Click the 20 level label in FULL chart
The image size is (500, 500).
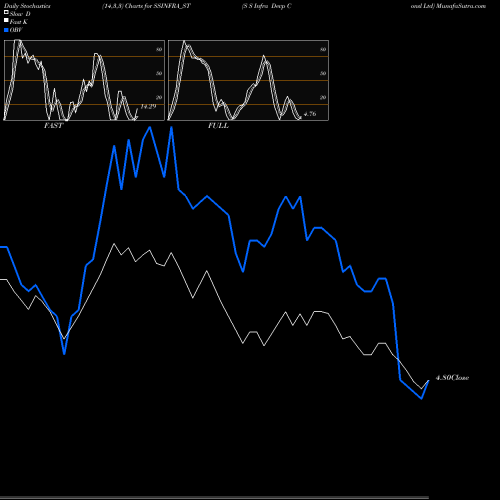pyautogui.click(x=323, y=97)
